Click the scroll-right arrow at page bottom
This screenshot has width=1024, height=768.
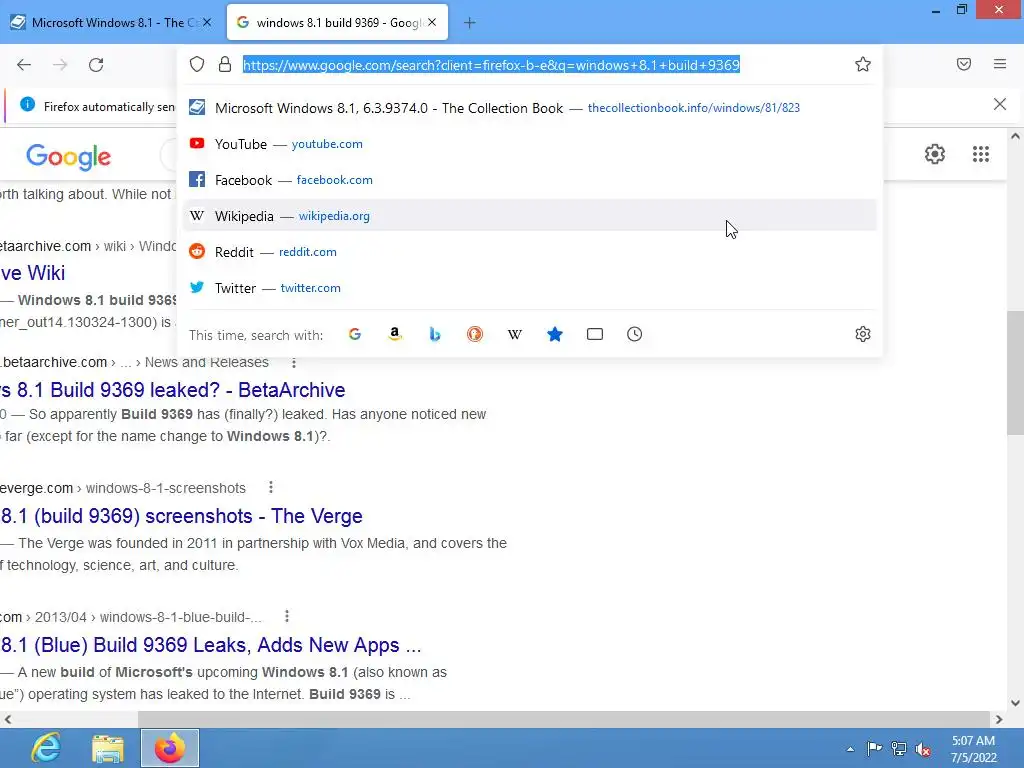(999, 719)
